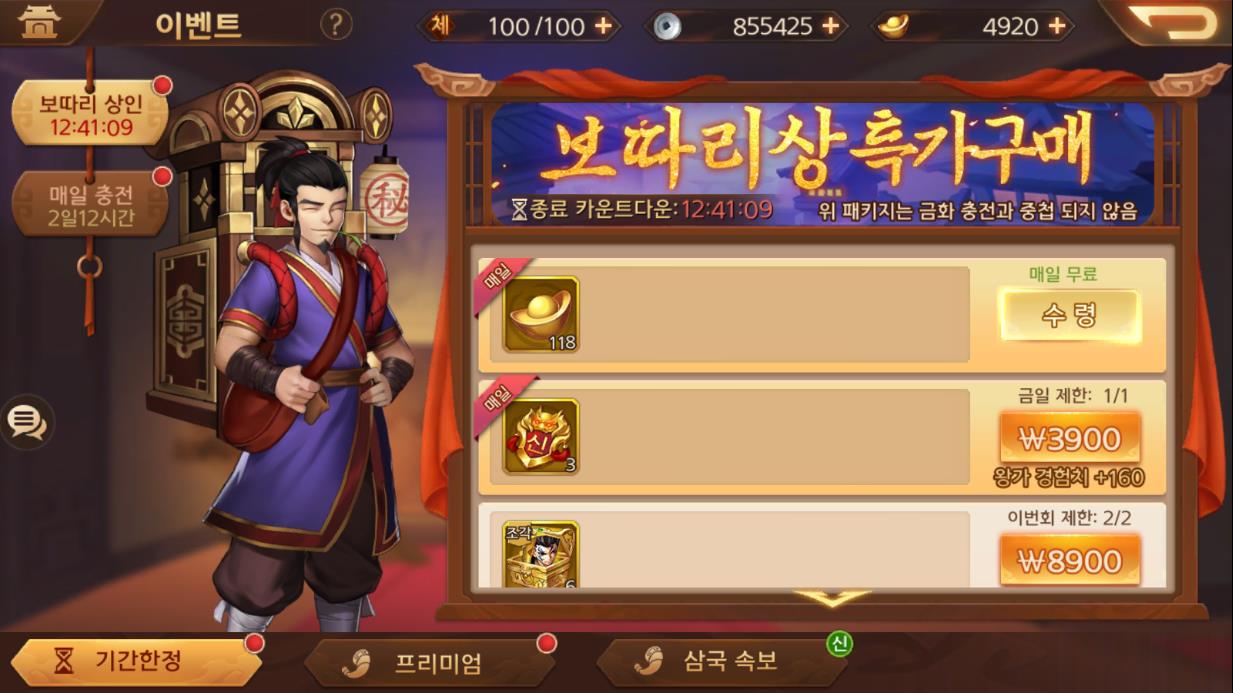Tap the red 신 emblem item
This screenshot has width=1233, height=693.
pos(541,437)
